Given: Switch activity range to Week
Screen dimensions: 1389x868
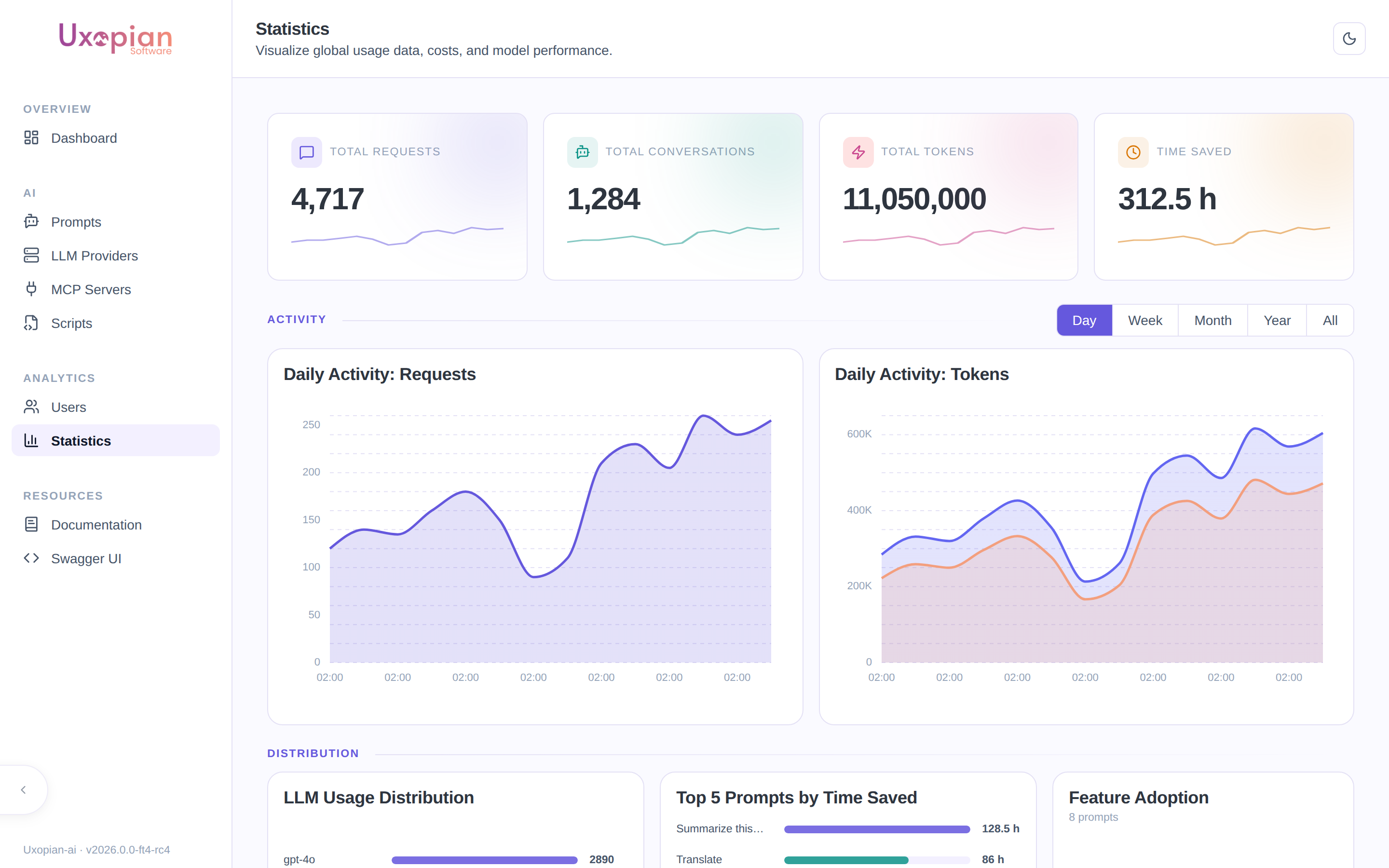Looking at the screenshot, I should click(1145, 320).
